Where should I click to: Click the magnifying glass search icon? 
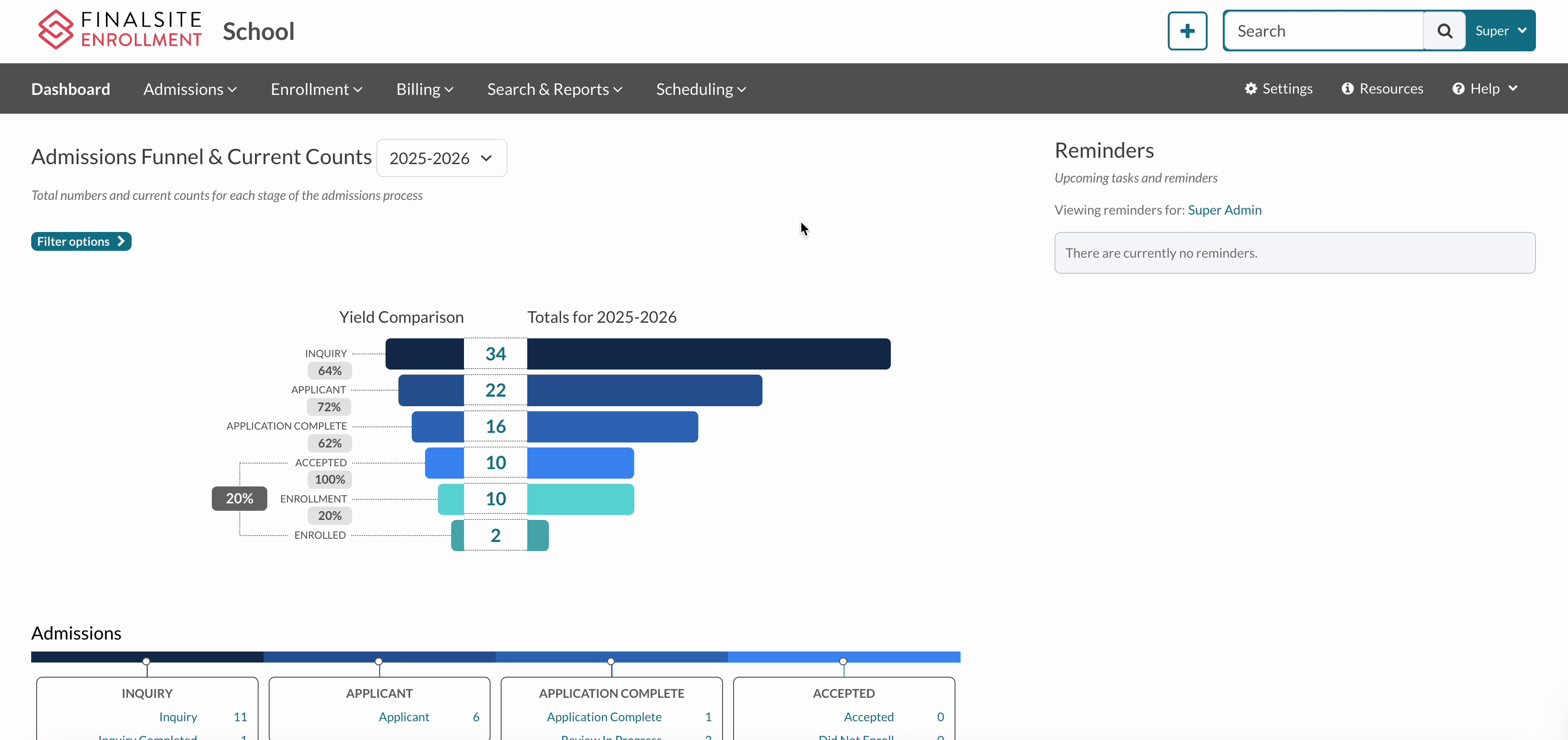[1444, 31]
